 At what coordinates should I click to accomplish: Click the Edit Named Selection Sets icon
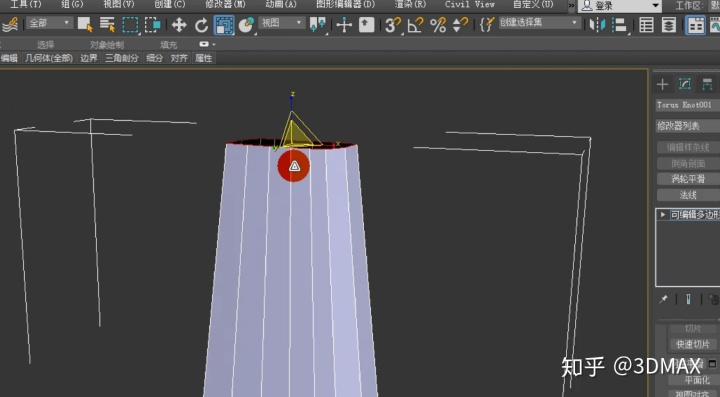487,25
